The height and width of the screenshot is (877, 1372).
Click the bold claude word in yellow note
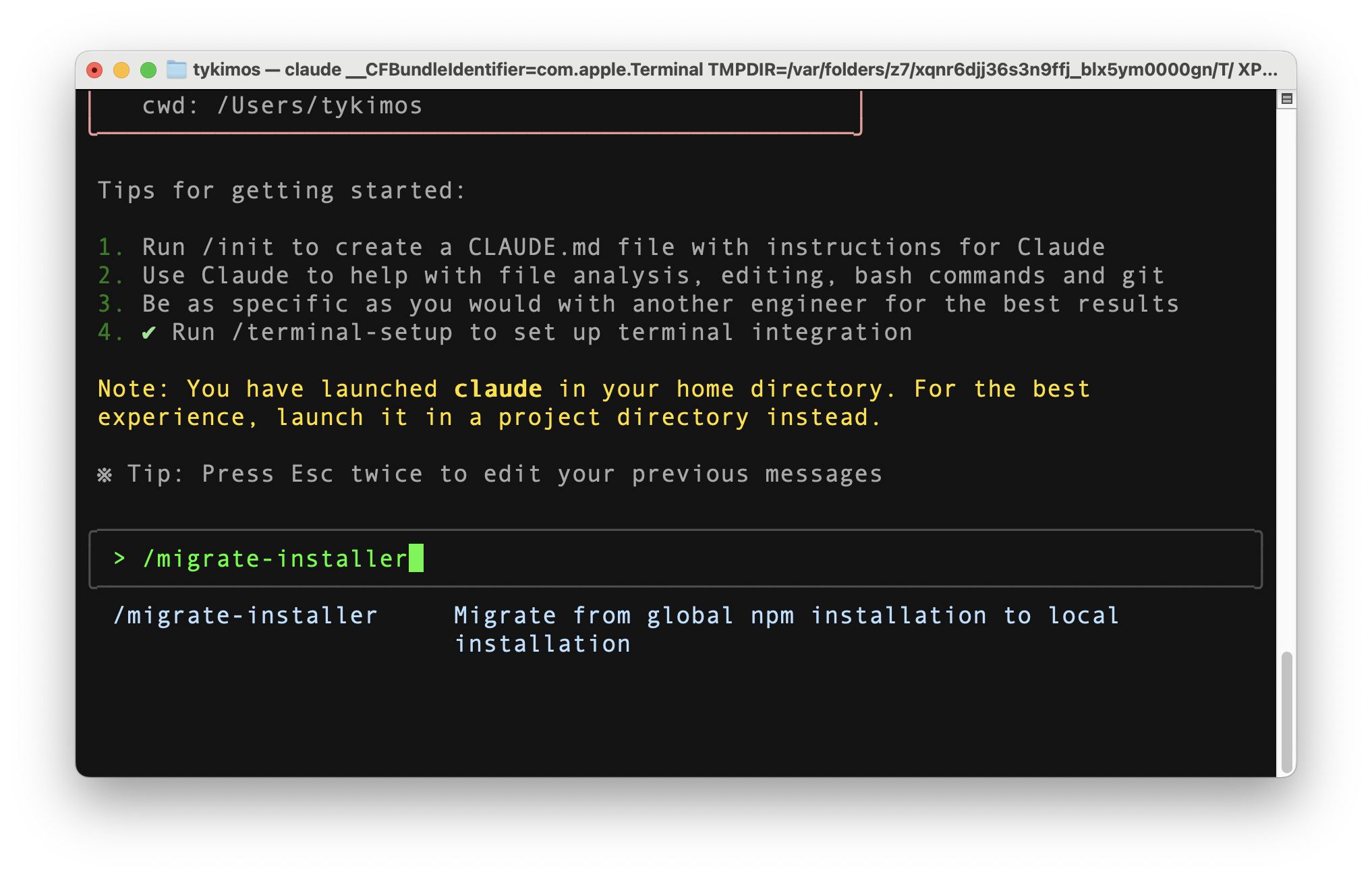(498, 389)
